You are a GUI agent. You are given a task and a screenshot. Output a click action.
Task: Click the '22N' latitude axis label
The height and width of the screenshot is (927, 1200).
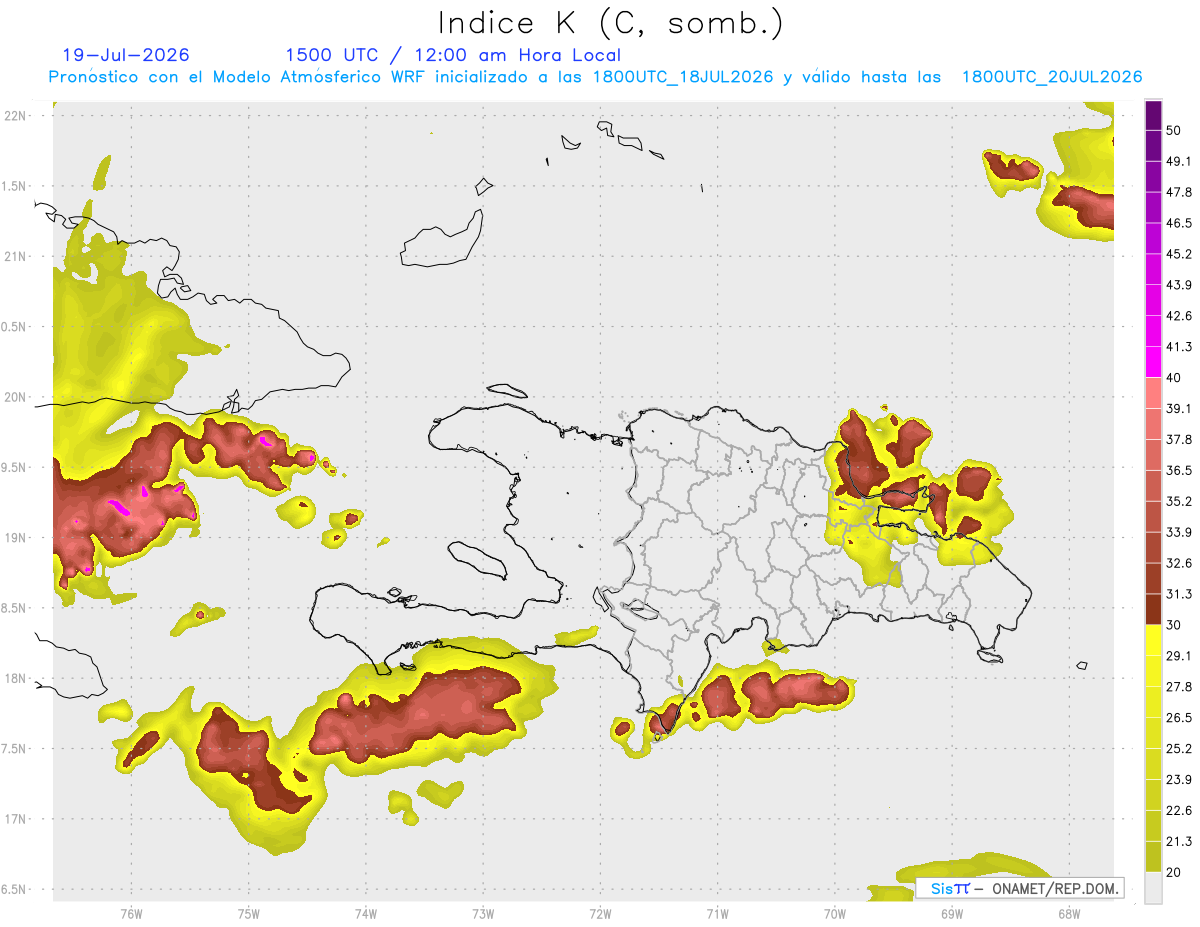16,116
